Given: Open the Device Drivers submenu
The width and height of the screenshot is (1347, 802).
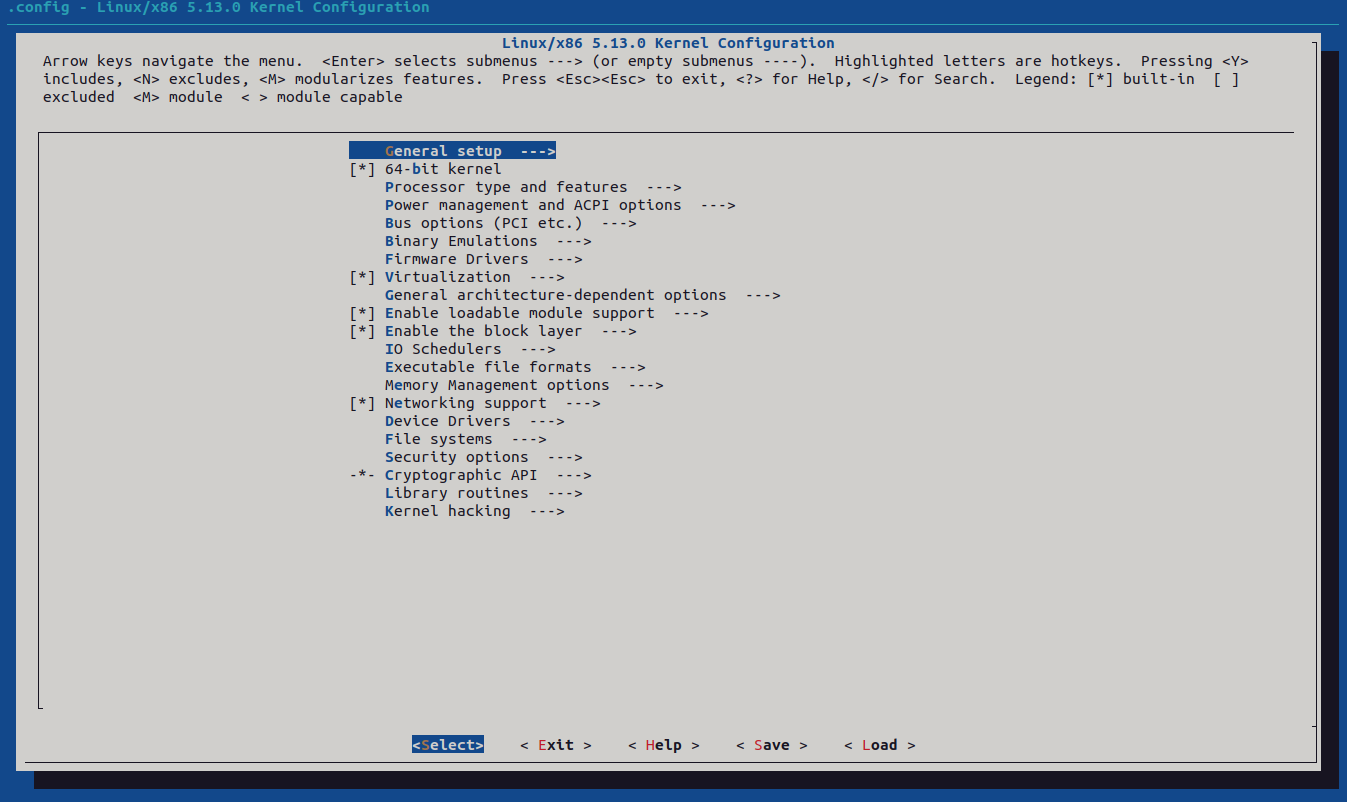Looking at the screenshot, I should coord(475,421).
